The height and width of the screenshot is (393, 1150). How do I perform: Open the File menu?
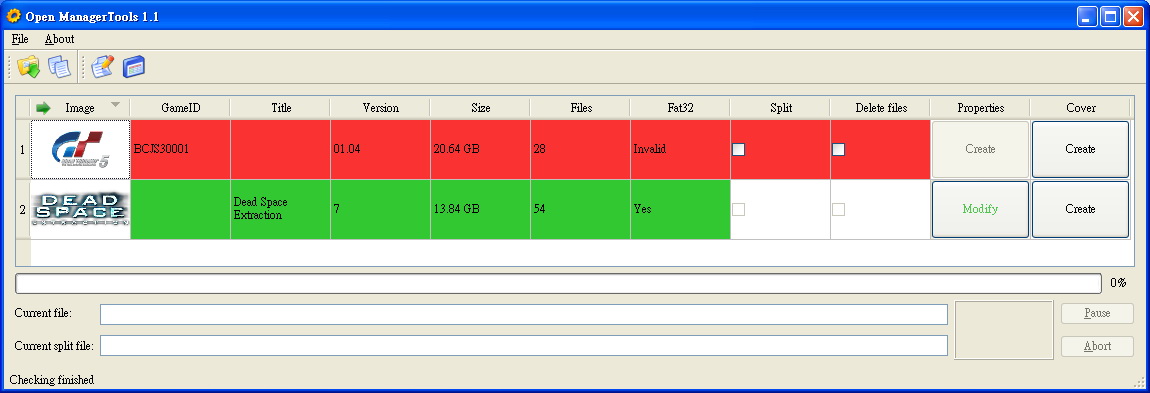20,39
